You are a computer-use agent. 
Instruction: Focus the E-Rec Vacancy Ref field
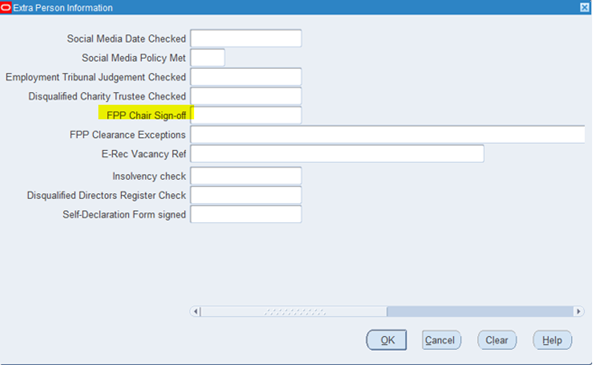[x=337, y=154]
